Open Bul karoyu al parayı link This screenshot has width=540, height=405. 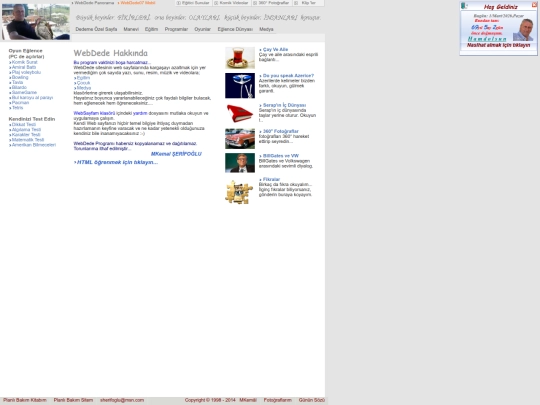tap(32, 98)
